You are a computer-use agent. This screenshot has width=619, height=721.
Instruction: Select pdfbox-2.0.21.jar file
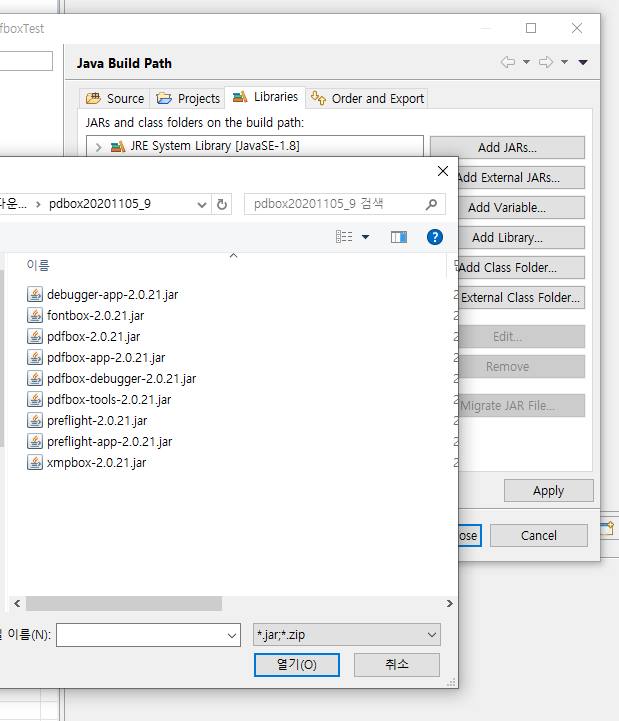point(93,337)
